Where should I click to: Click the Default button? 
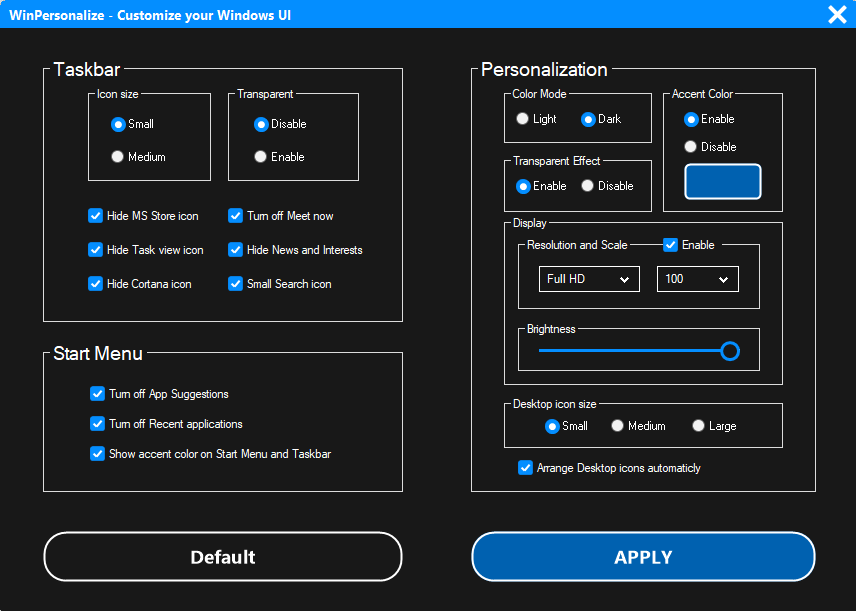[222, 556]
